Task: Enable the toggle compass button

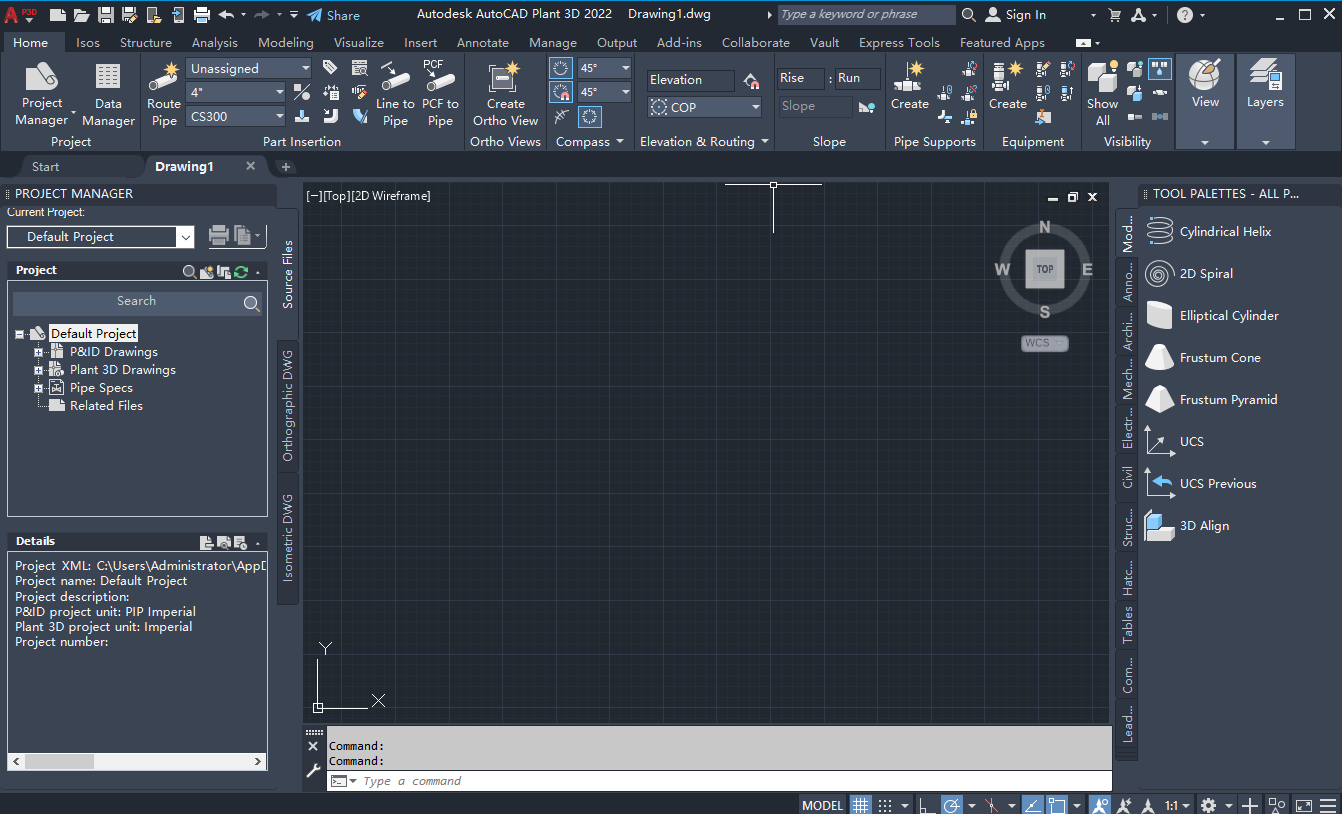Action: pos(588,116)
